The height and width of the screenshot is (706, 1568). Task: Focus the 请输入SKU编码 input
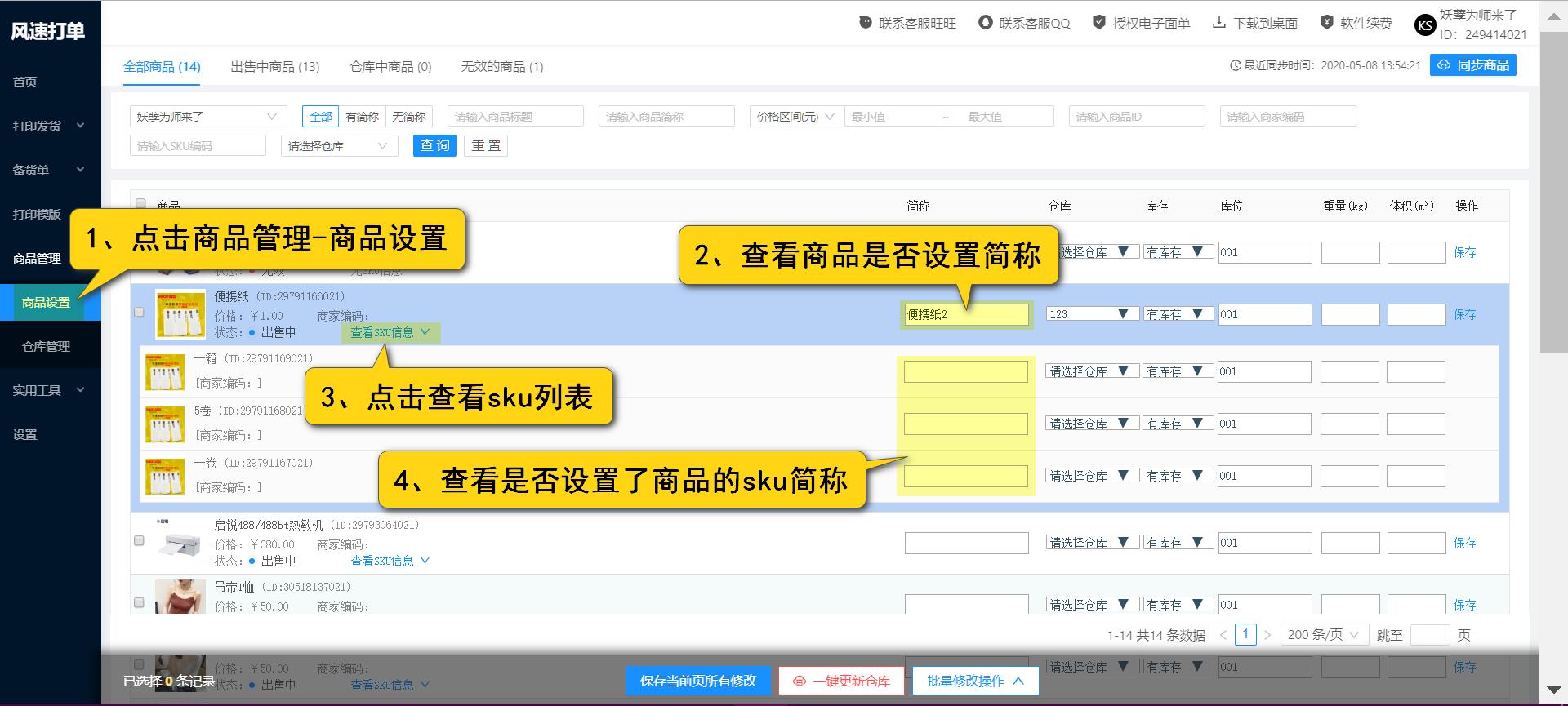pos(198,146)
